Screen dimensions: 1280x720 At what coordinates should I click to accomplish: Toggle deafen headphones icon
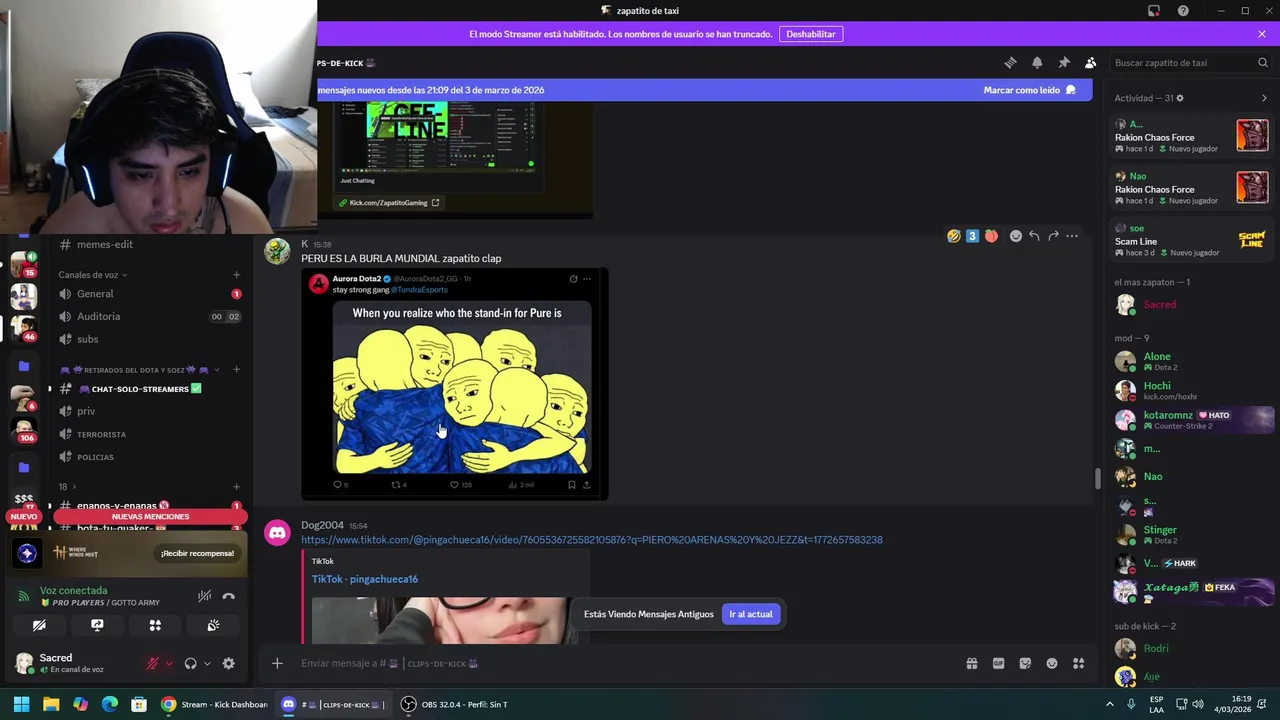click(191, 663)
